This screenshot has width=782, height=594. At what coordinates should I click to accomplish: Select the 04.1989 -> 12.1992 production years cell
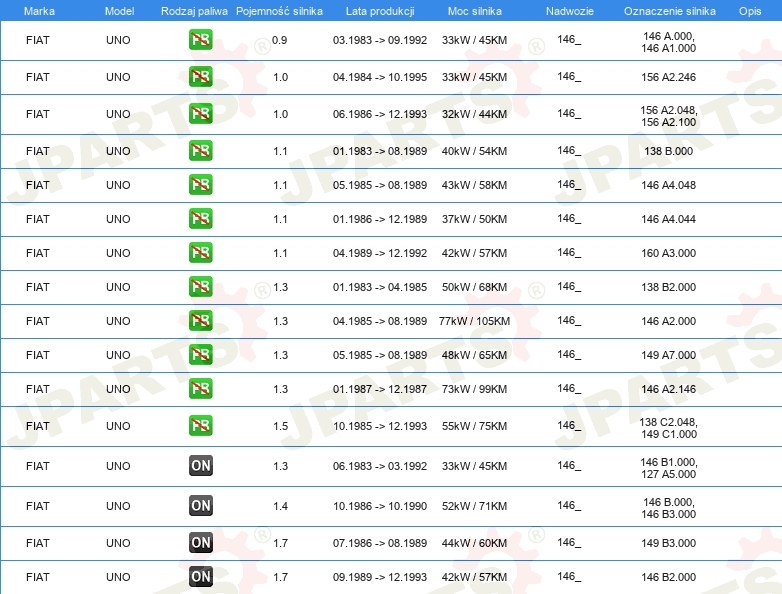(380, 253)
